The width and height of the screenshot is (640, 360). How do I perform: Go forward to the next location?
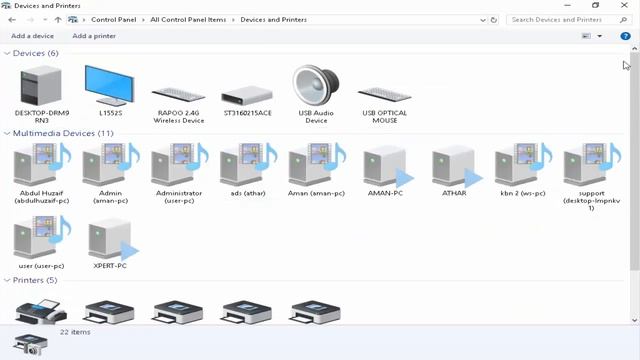[30, 20]
